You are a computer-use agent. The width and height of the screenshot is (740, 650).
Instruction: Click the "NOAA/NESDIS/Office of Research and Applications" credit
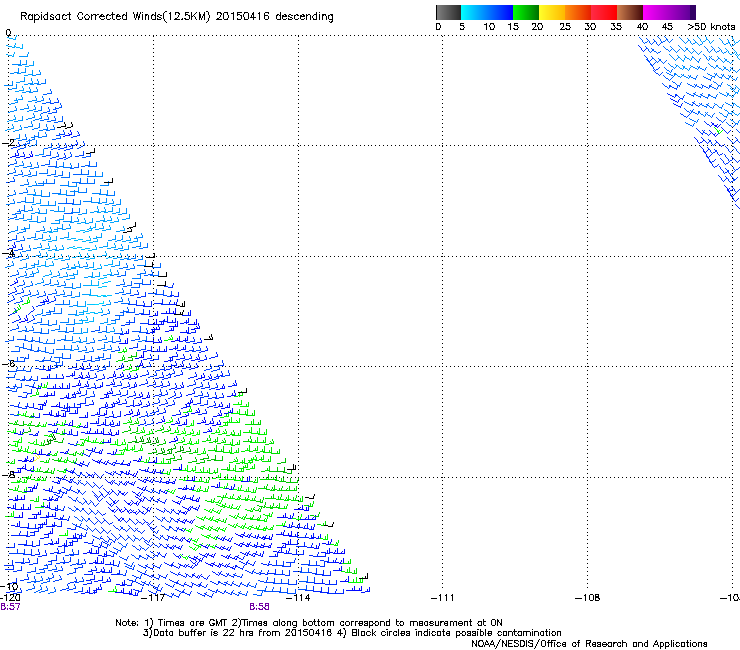589,644
